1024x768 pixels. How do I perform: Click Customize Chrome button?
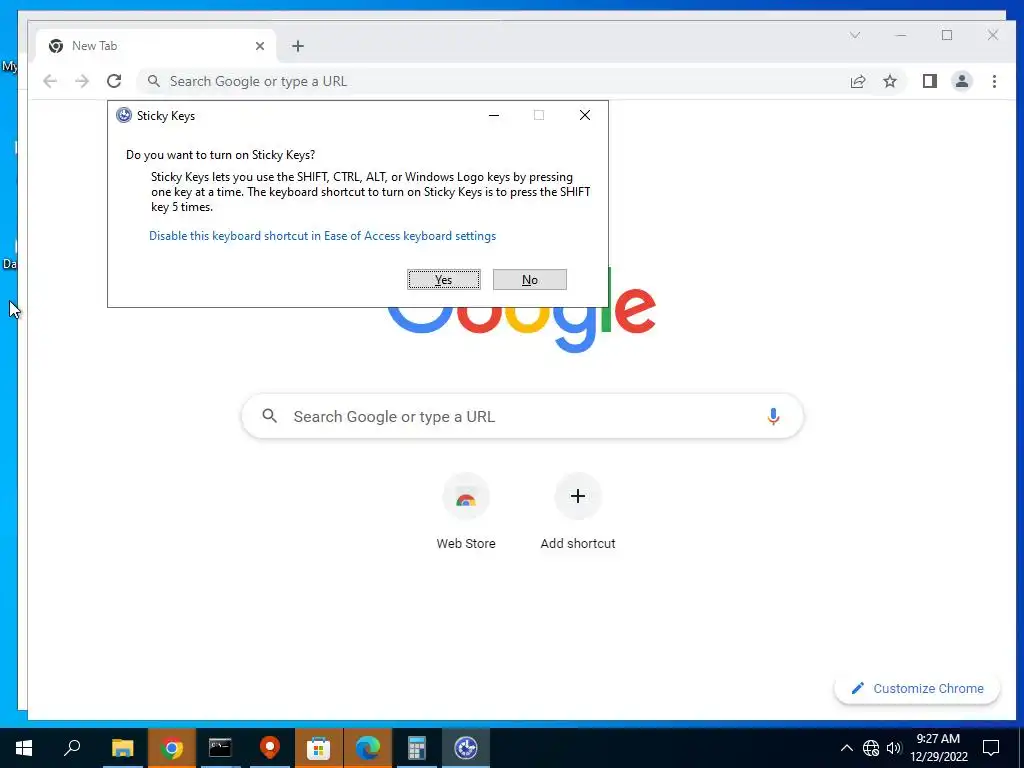point(917,688)
